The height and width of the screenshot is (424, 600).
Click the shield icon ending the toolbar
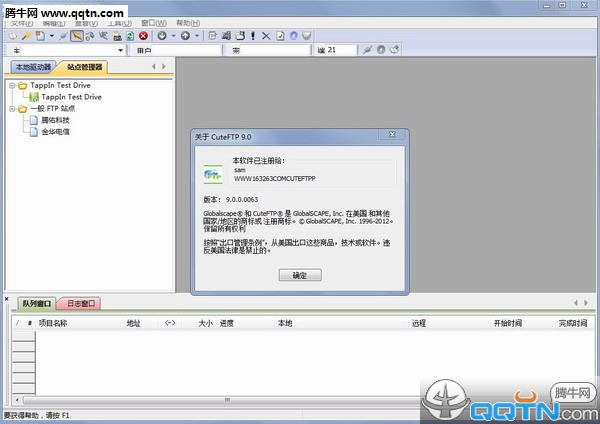pyautogui.click(x=307, y=36)
